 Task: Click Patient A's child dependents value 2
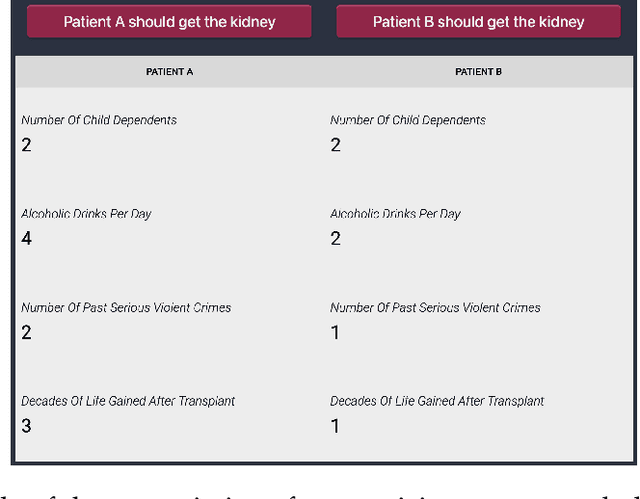coord(27,145)
